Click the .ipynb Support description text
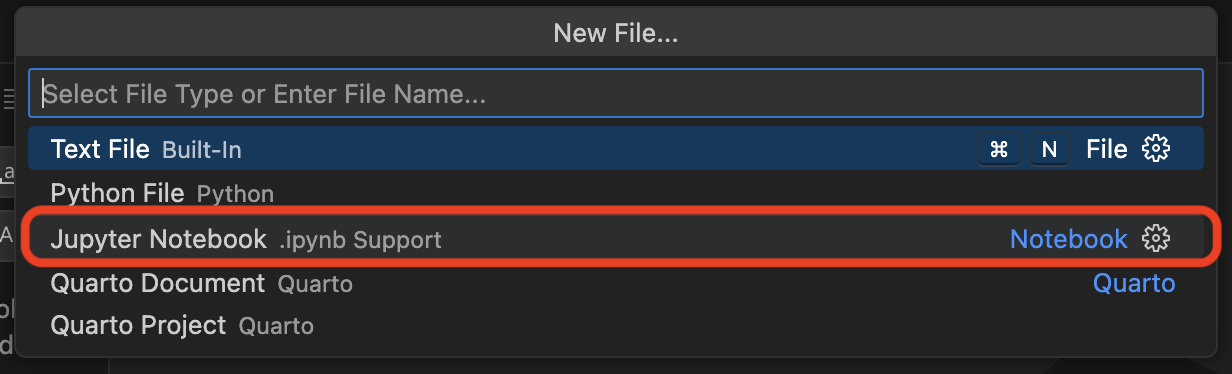The width and height of the screenshot is (1232, 374). [x=360, y=240]
